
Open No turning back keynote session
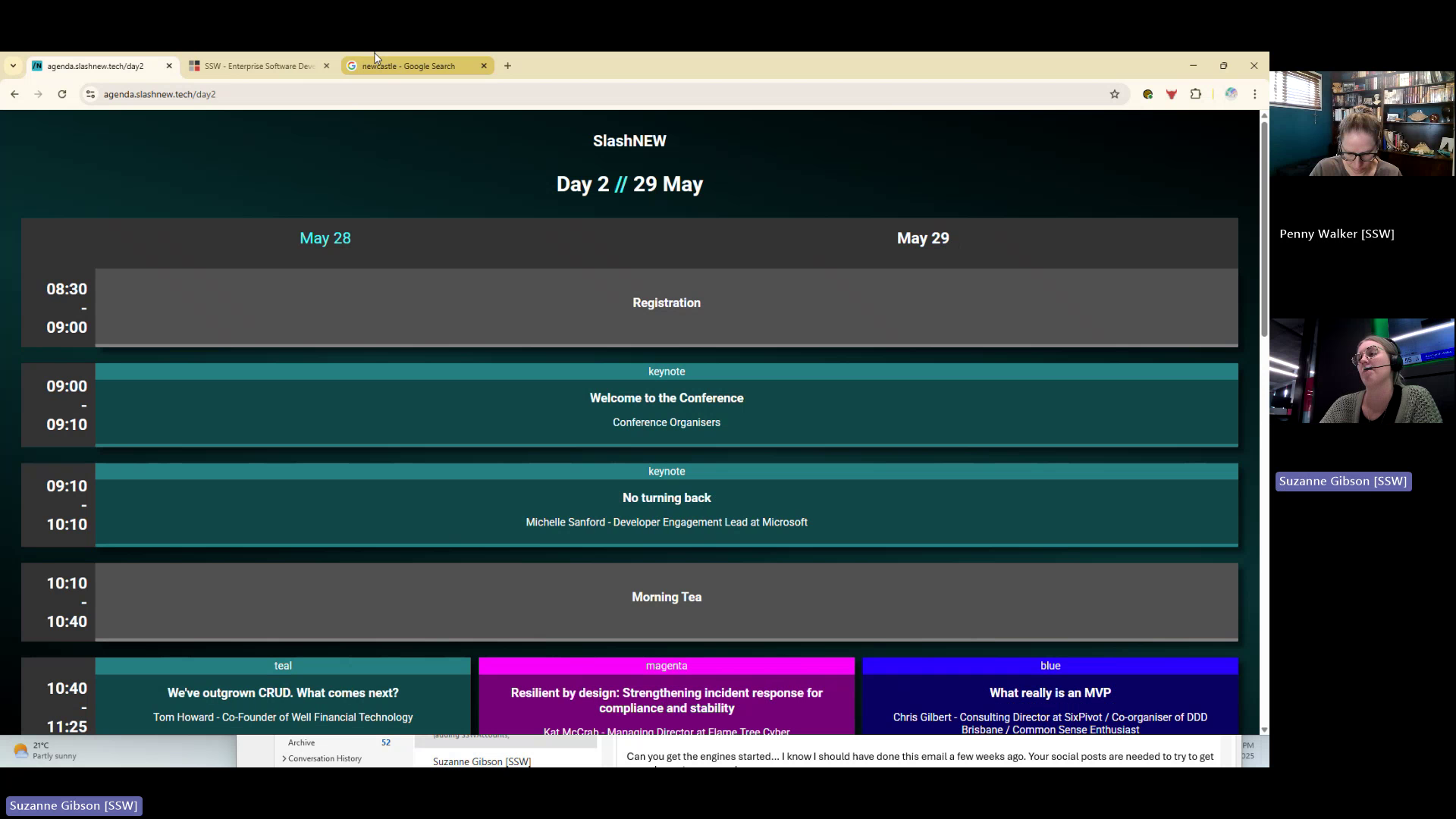667,505
